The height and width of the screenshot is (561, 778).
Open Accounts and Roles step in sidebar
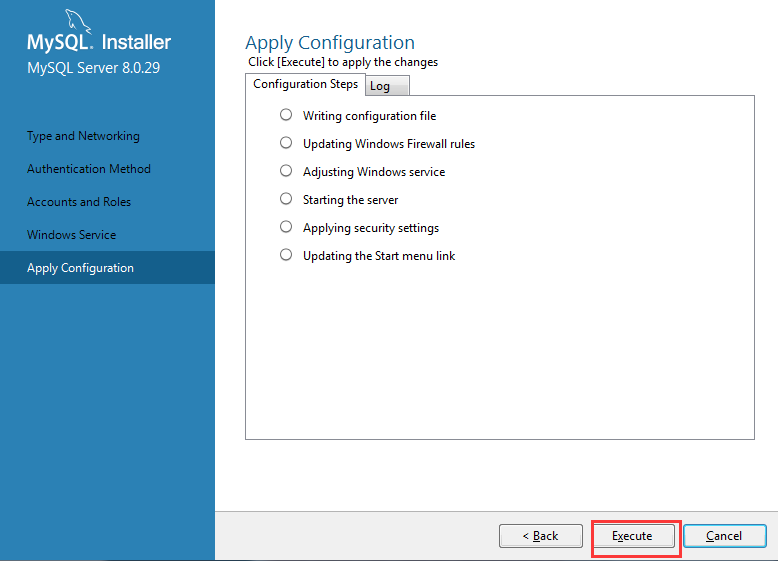click(79, 202)
